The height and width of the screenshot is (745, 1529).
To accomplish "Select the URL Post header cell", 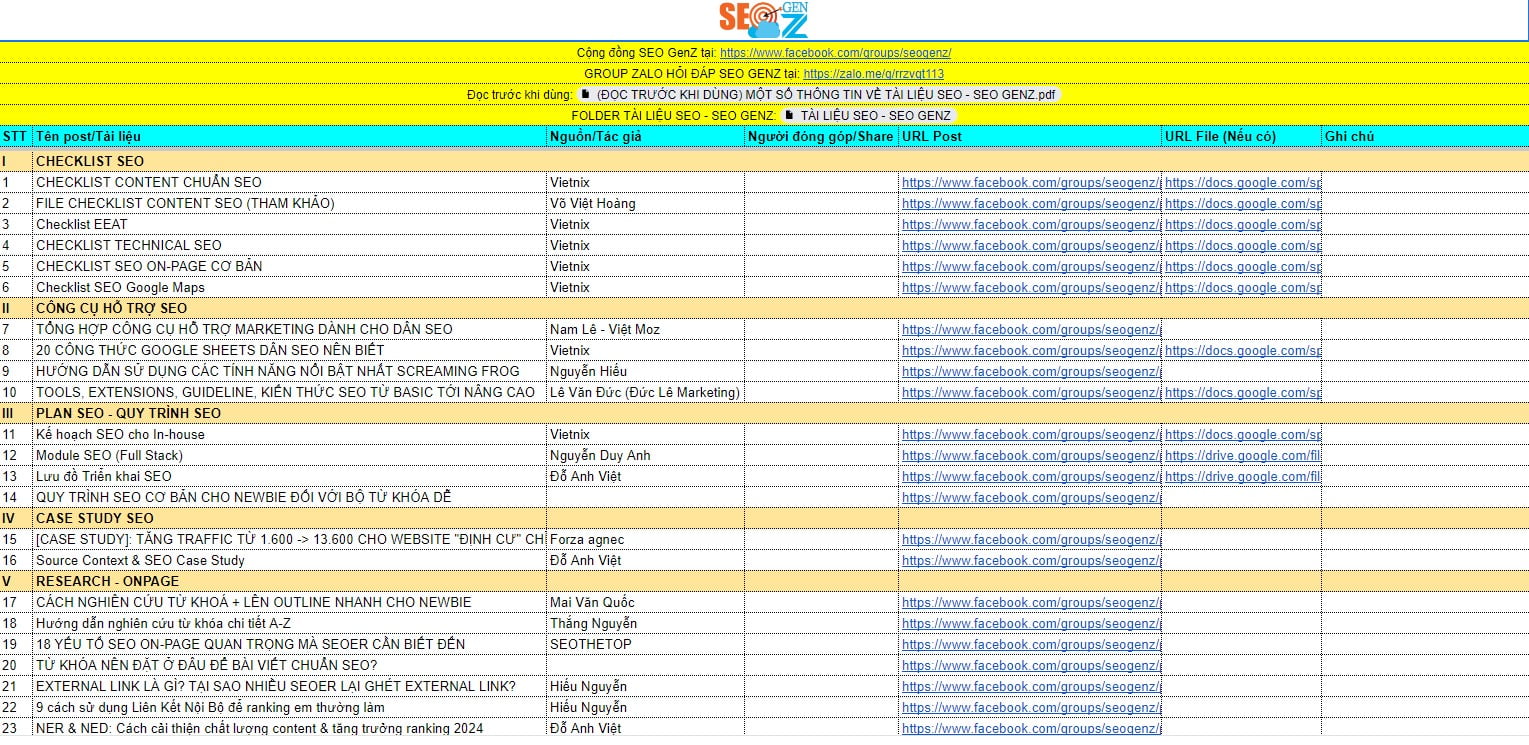I will [1030, 137].
